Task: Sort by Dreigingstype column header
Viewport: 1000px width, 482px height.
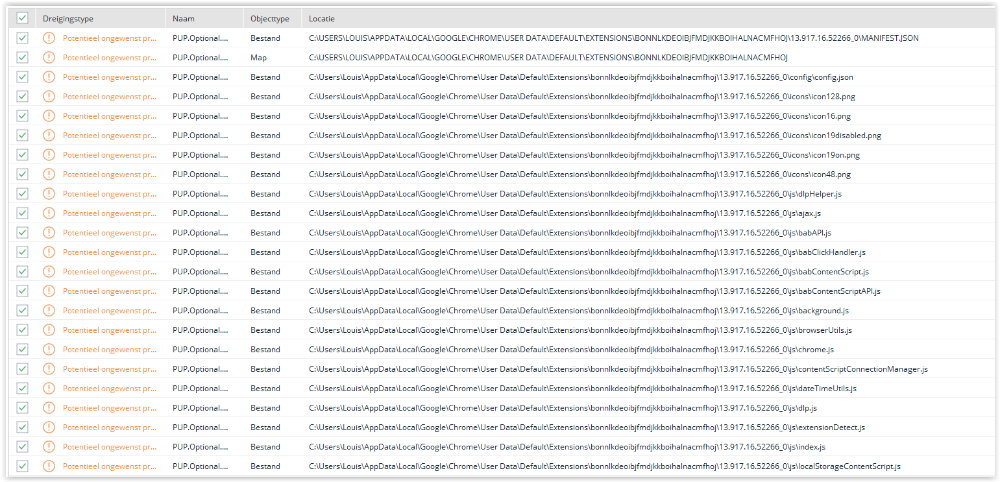Action: [x=68, y=19]
